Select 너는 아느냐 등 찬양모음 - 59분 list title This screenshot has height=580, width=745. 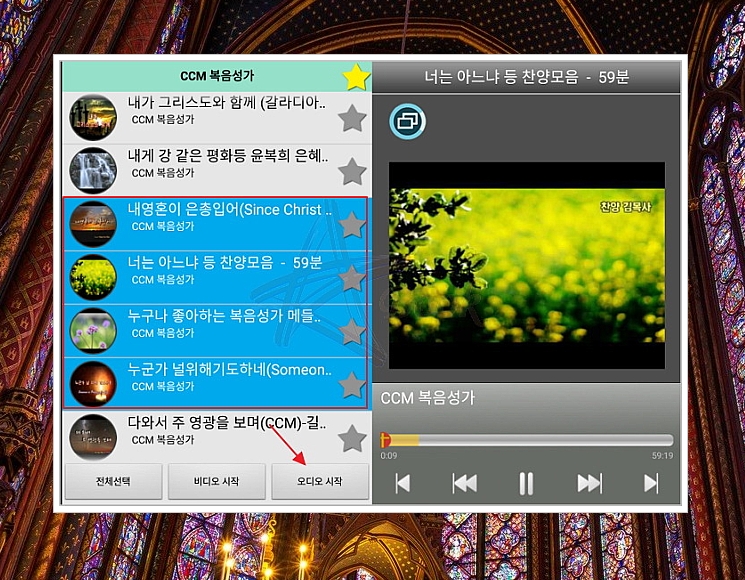click(x=225, y=263)
